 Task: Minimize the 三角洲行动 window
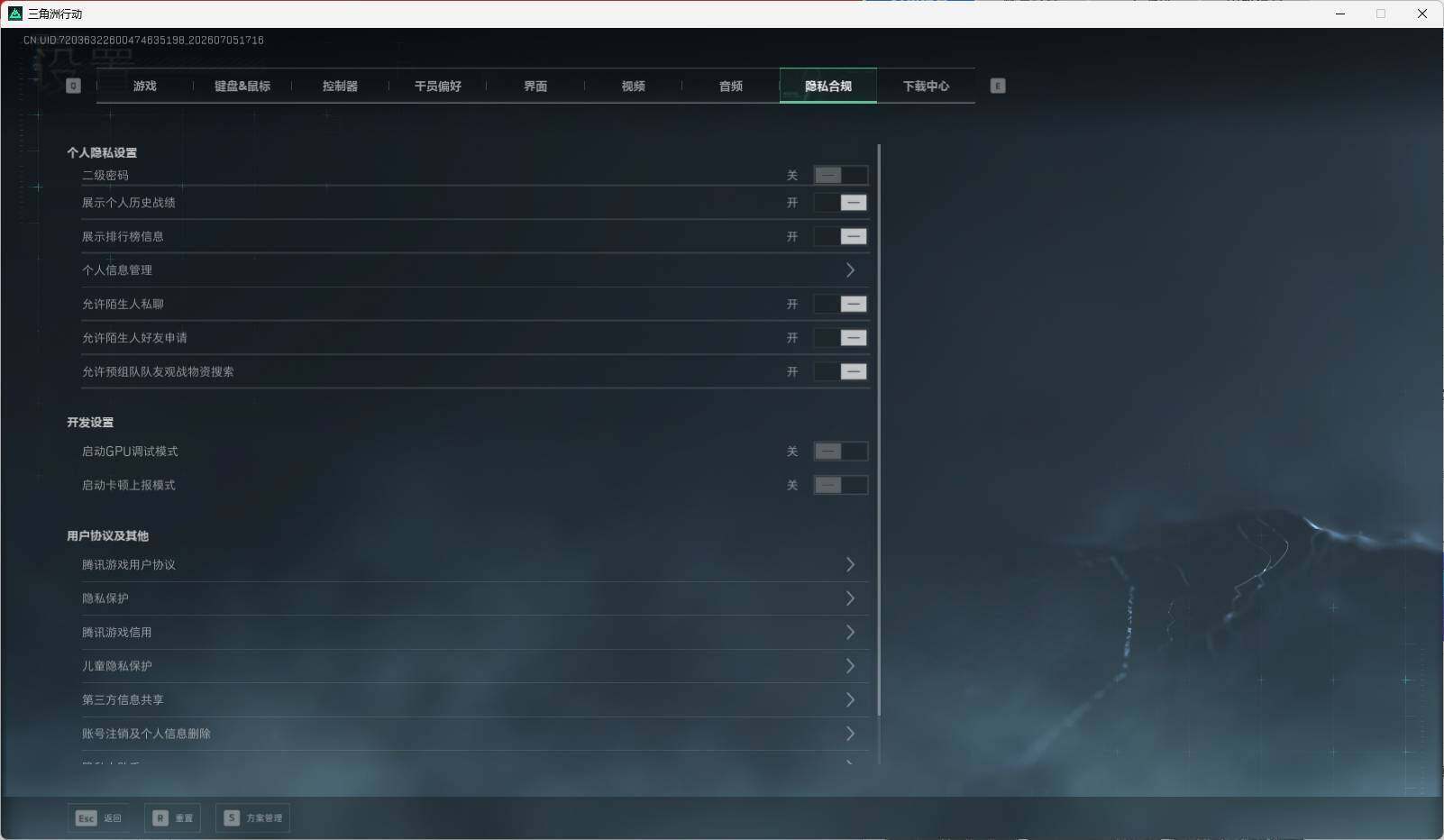(1340, 14)
